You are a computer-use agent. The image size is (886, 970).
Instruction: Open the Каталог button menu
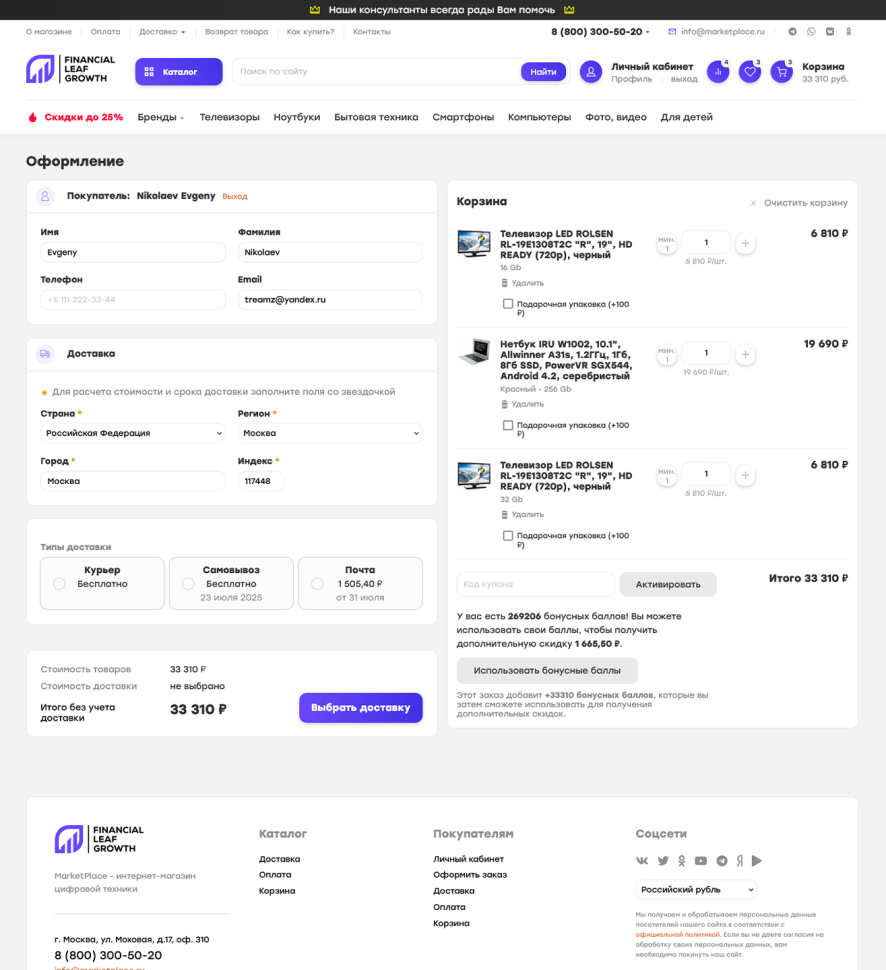179,72
